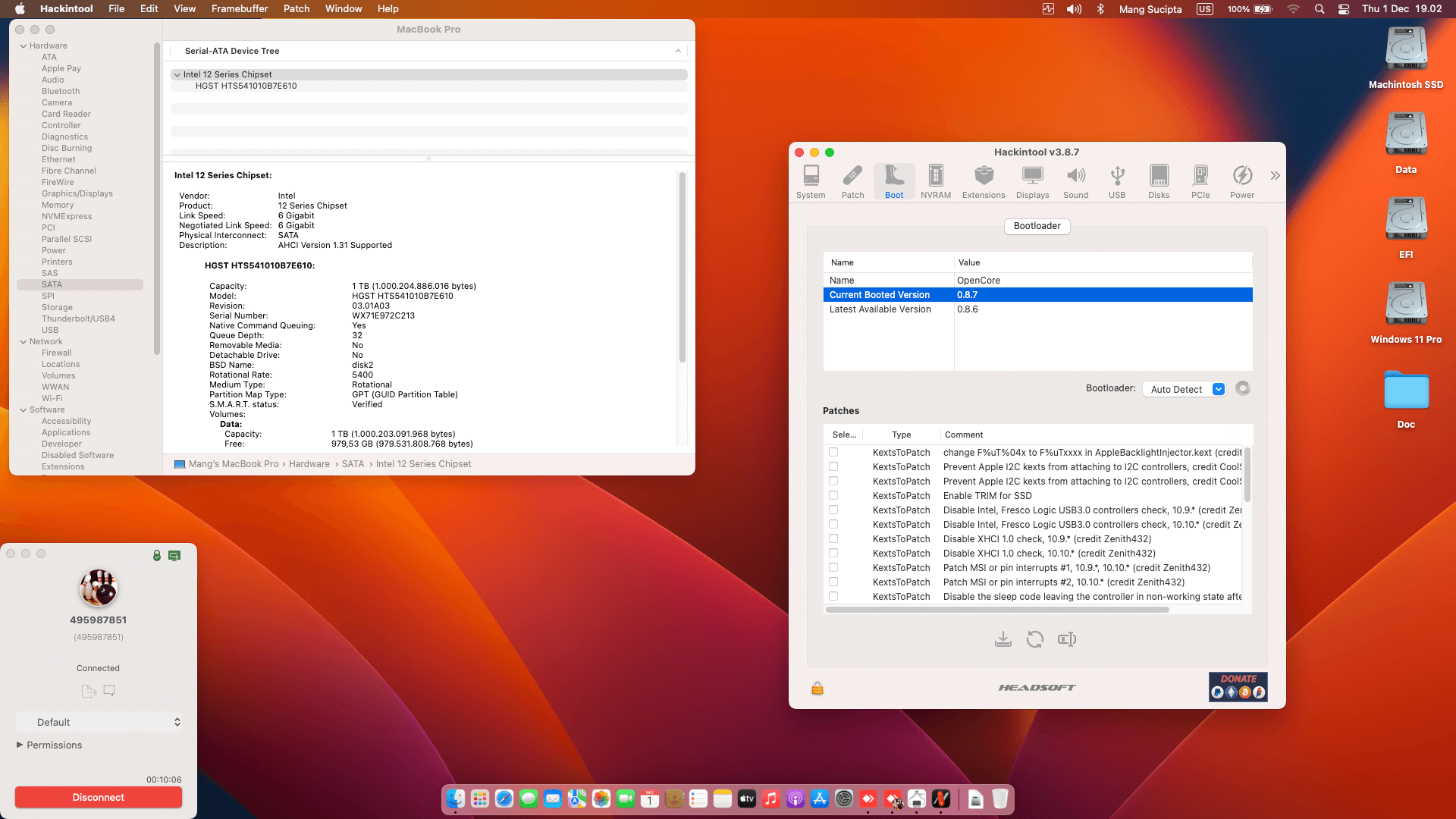Image resolution: width=1456 pixels, height=819 pixels.
Task: Check the Fresco Logic USB3.0 10.9 patch box
Action: (833, 510)
